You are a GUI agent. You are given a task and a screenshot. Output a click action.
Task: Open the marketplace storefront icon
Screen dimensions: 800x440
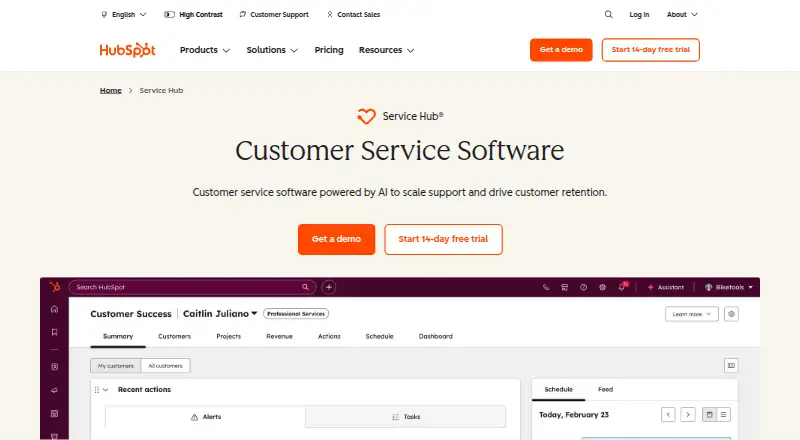pos(564,287)
